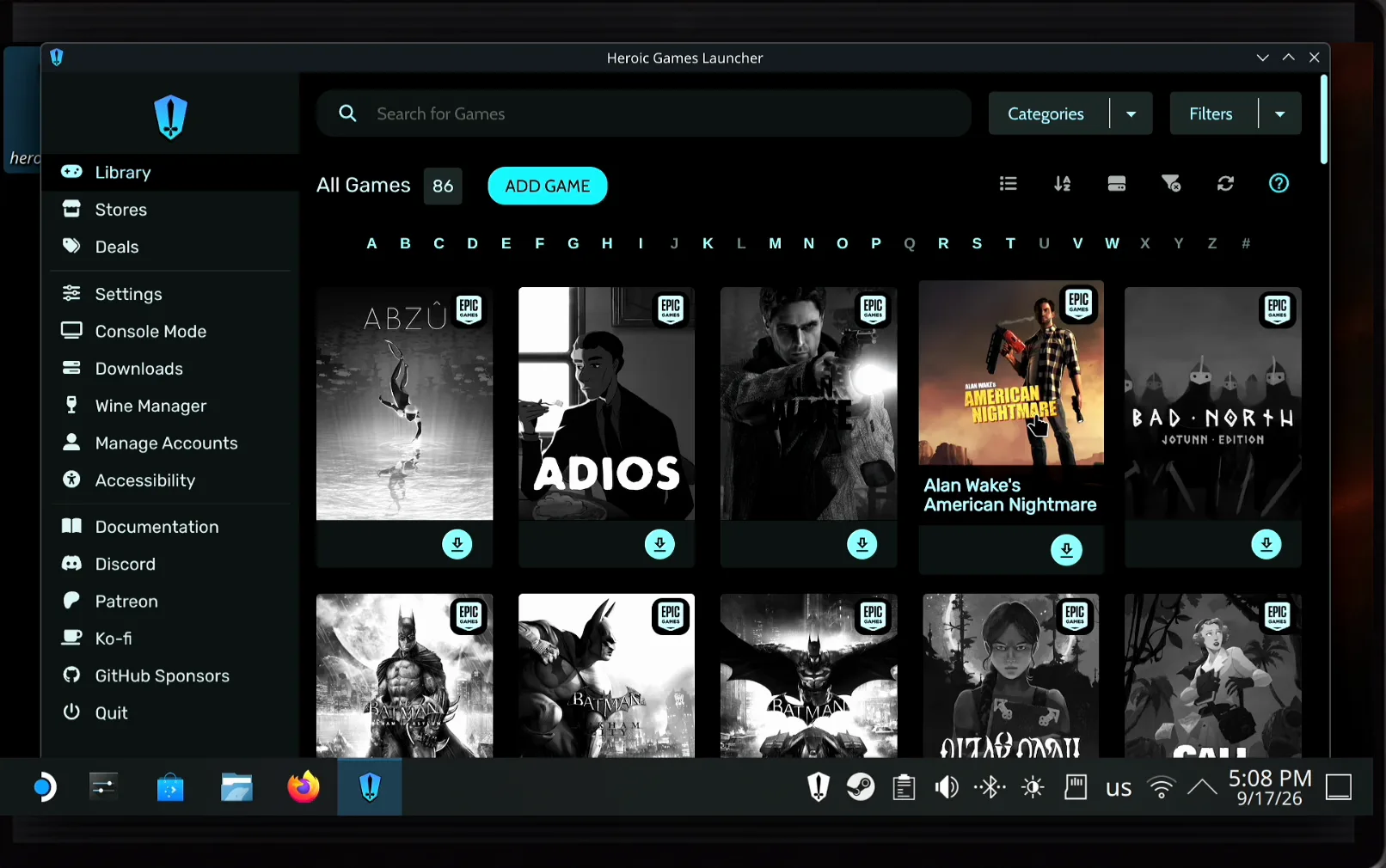Jump to games starting with B
Screen dimensions: 1386x868
coord(405,243)
